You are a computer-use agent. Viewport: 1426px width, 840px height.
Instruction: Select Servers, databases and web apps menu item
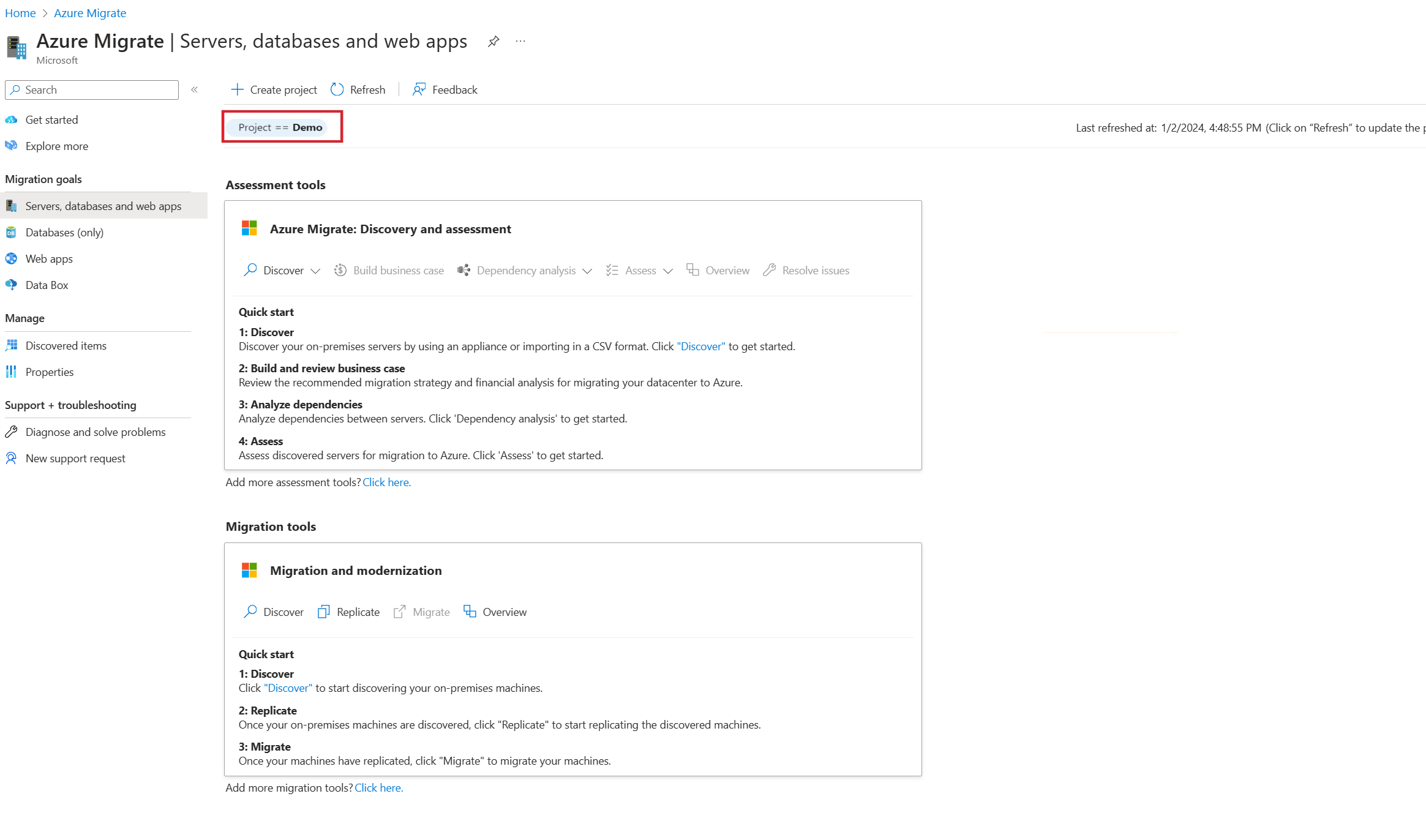(x=104, y=206)
